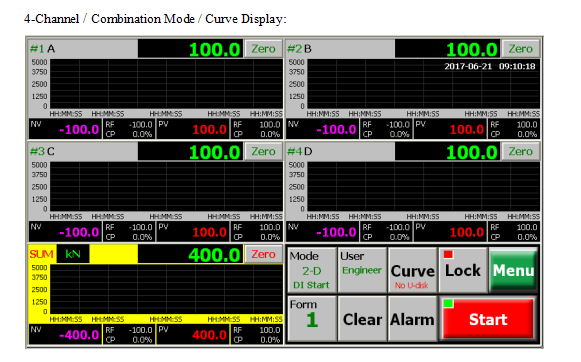Screen dimensions: 581x362
Task: Toggle the Lock button with red indicator
Action: coord(463,270)
